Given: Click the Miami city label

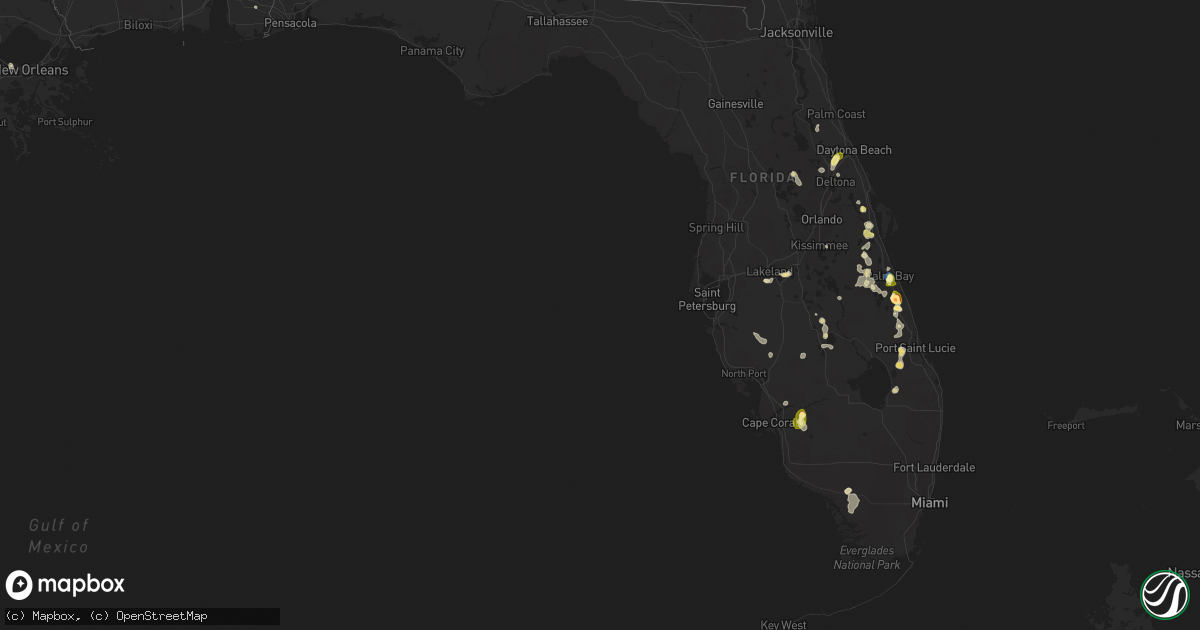Looking at the screenshot, I should click(x=929, y=503).
